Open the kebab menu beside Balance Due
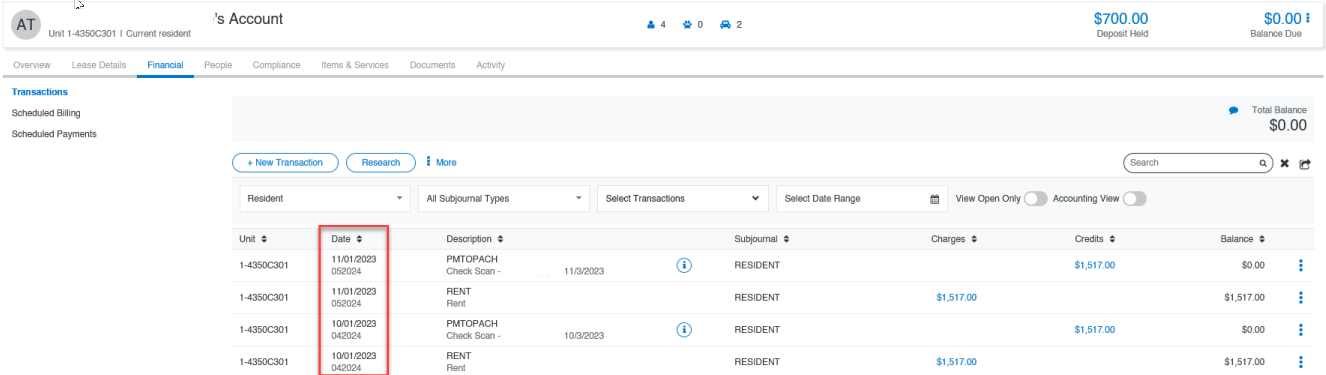The height and width of the screenshot is (375, 1326). [x=1307, y=18]
